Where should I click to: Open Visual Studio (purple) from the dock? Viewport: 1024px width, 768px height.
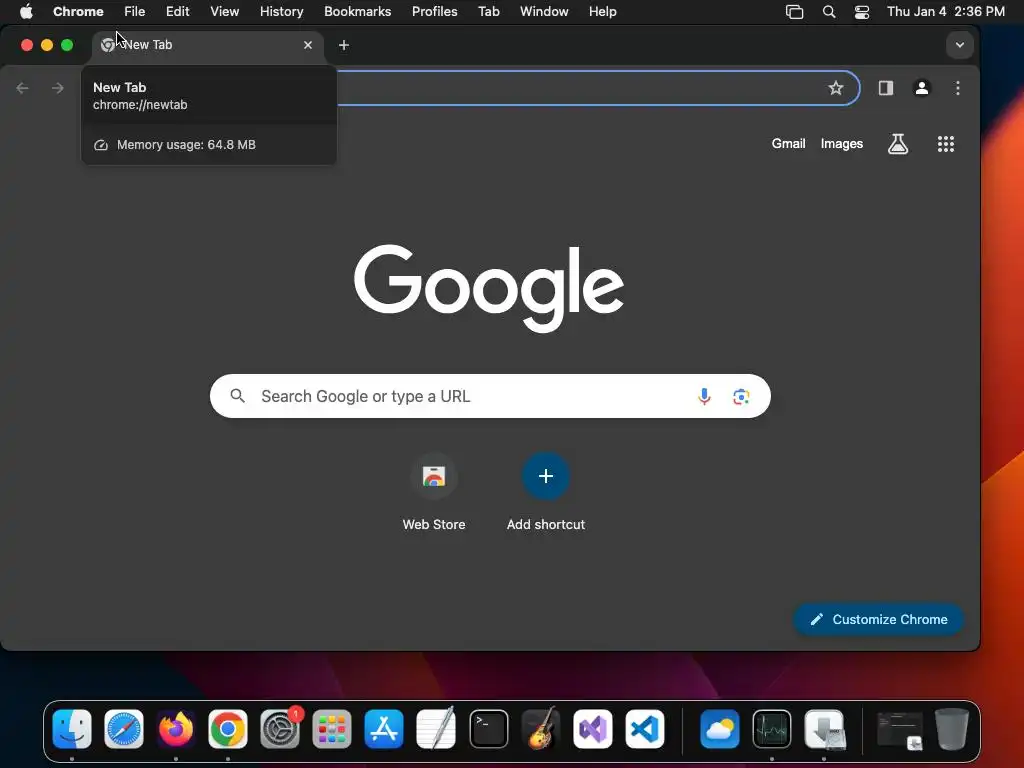[593, 729]
